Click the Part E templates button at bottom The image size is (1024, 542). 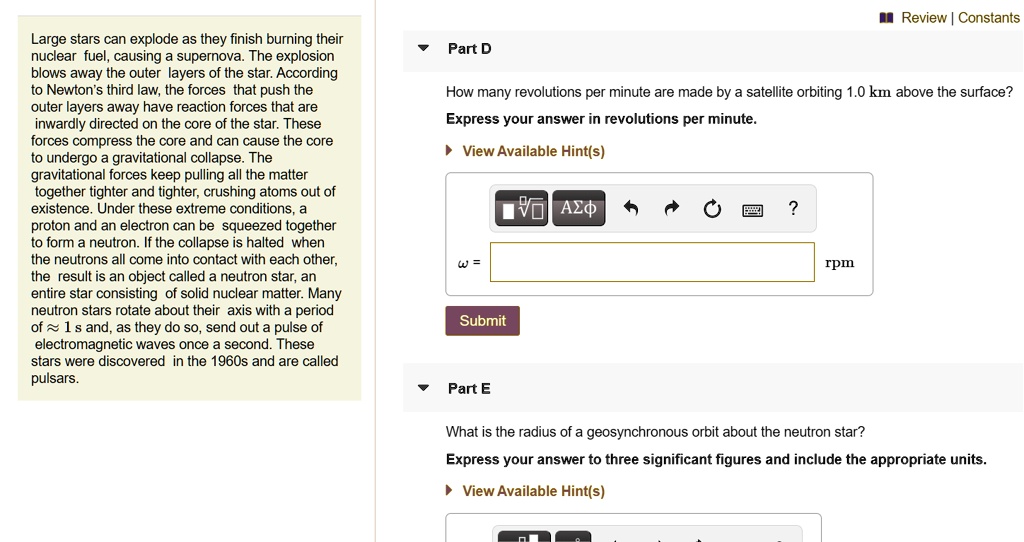[x=524, y=536]
